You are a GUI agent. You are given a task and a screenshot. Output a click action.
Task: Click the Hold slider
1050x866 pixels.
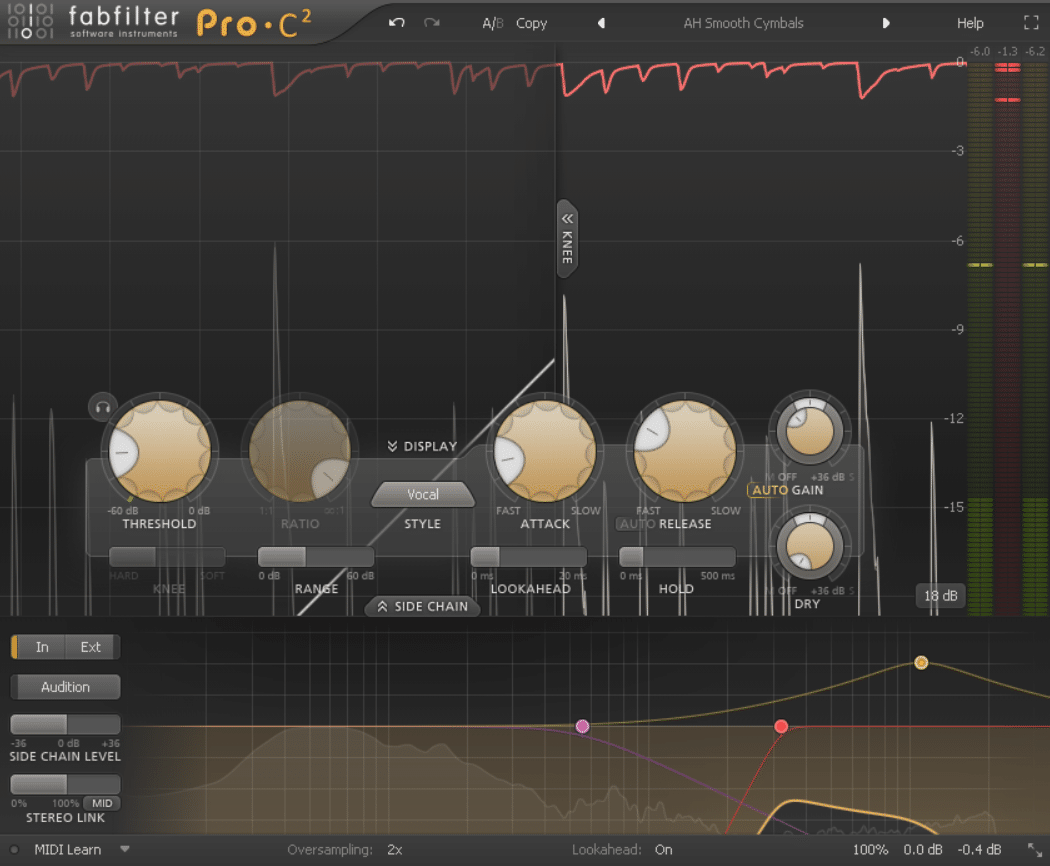click(x=677, y=557)
